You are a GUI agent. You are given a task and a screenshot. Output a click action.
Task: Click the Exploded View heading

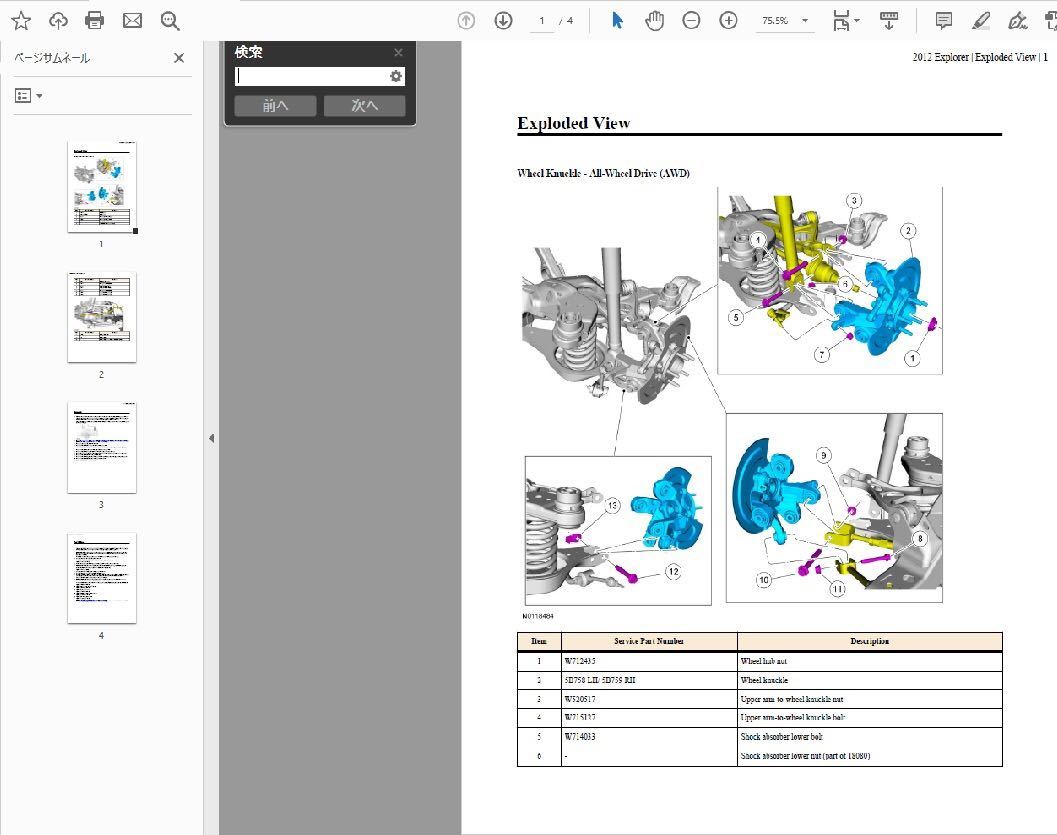coord(574,123)
